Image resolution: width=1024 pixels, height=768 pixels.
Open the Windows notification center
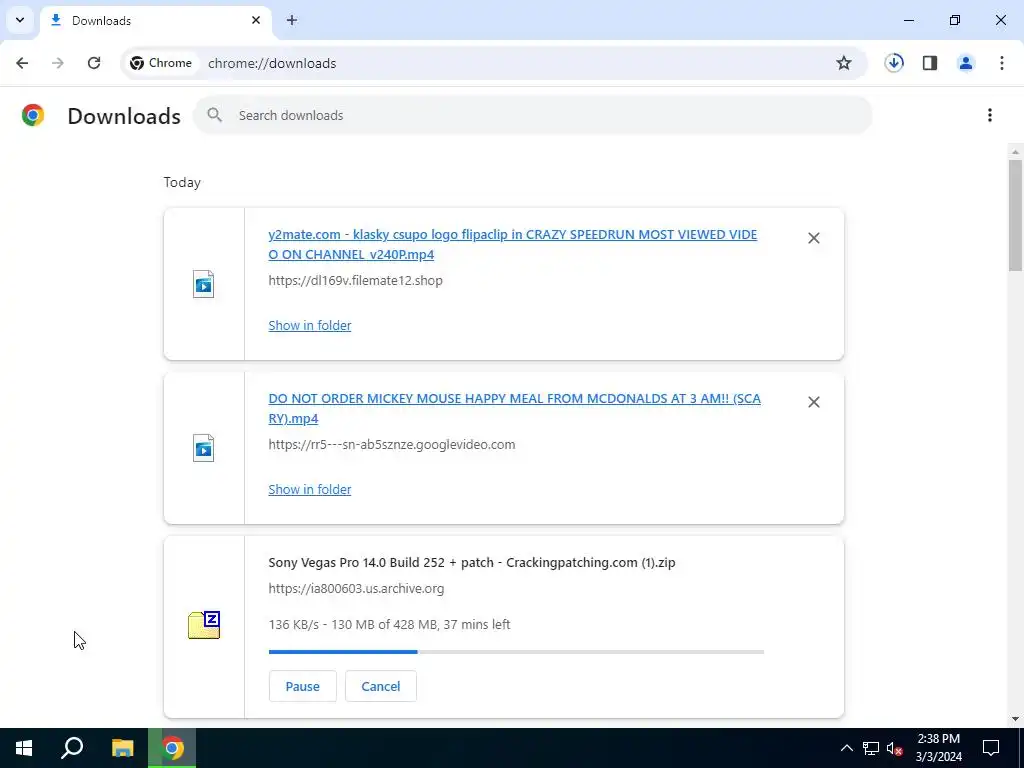click(991, 748)
